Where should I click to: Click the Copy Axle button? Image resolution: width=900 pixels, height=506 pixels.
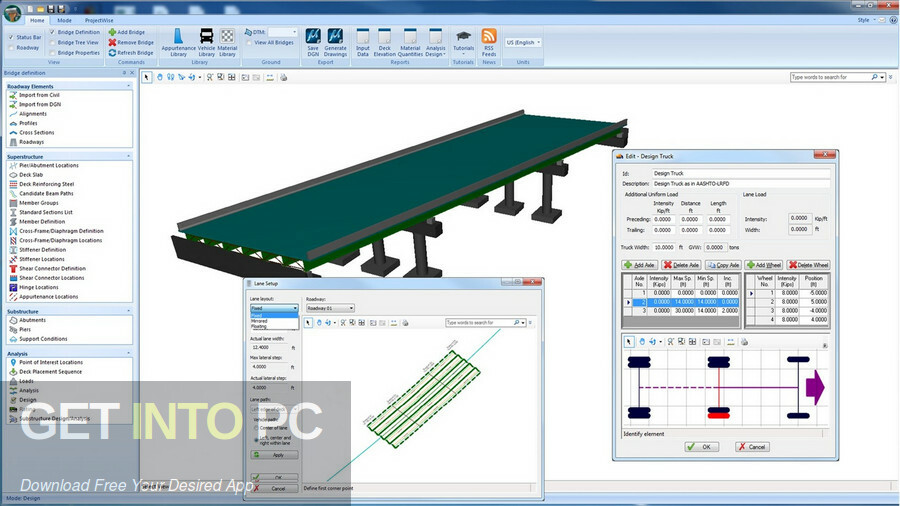pyautogui.click(x=723, y=265)
